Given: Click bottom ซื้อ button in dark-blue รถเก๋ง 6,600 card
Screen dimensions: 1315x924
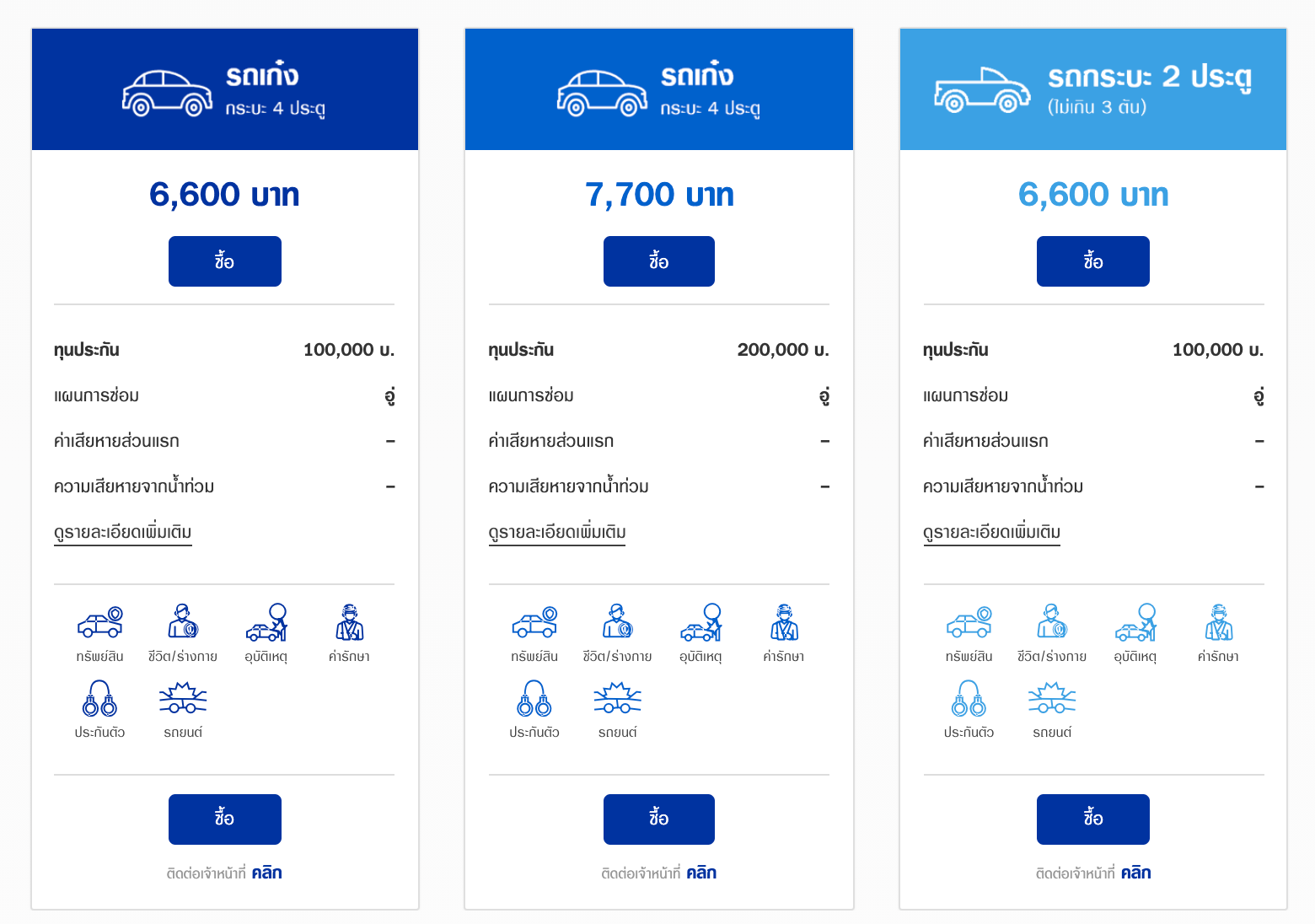Looking at the screenshot, I should (225, 819).
